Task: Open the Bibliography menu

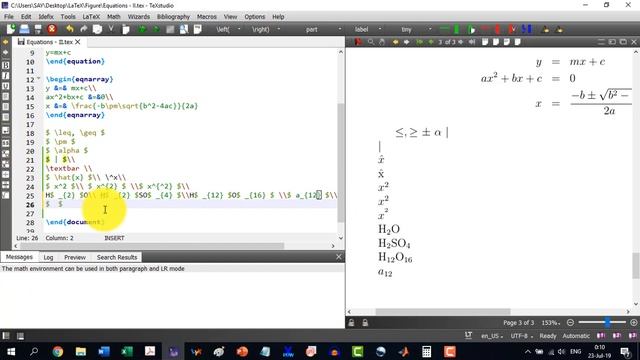Action: click(173, 17)
